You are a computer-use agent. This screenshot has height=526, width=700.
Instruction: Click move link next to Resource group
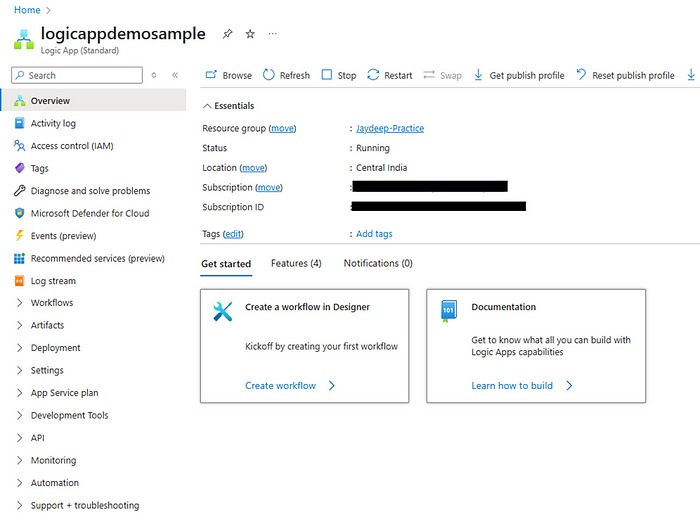[x=283, y=129]
